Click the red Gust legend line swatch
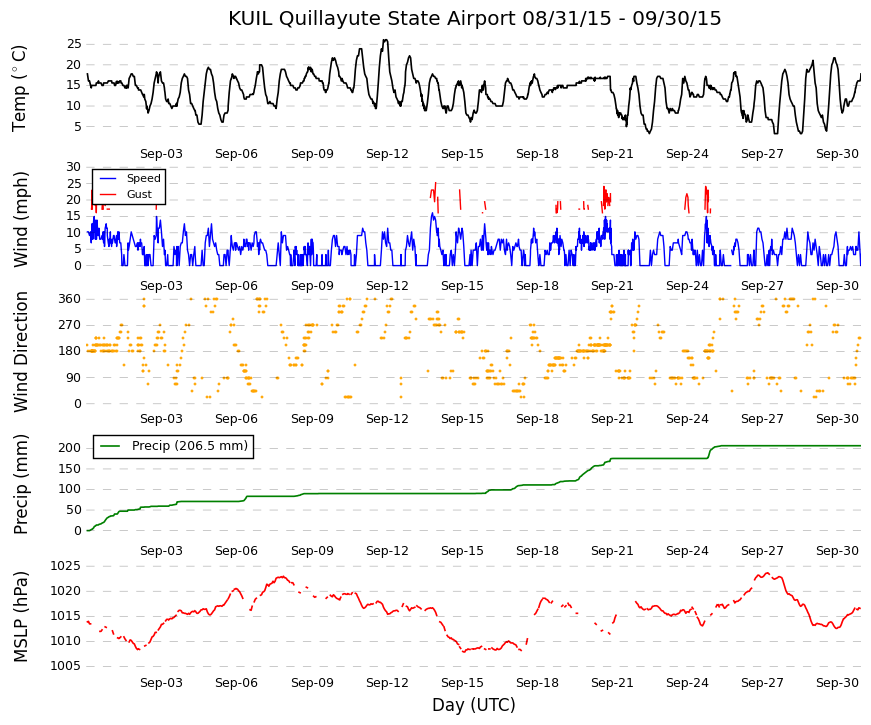 pos(108,194)
